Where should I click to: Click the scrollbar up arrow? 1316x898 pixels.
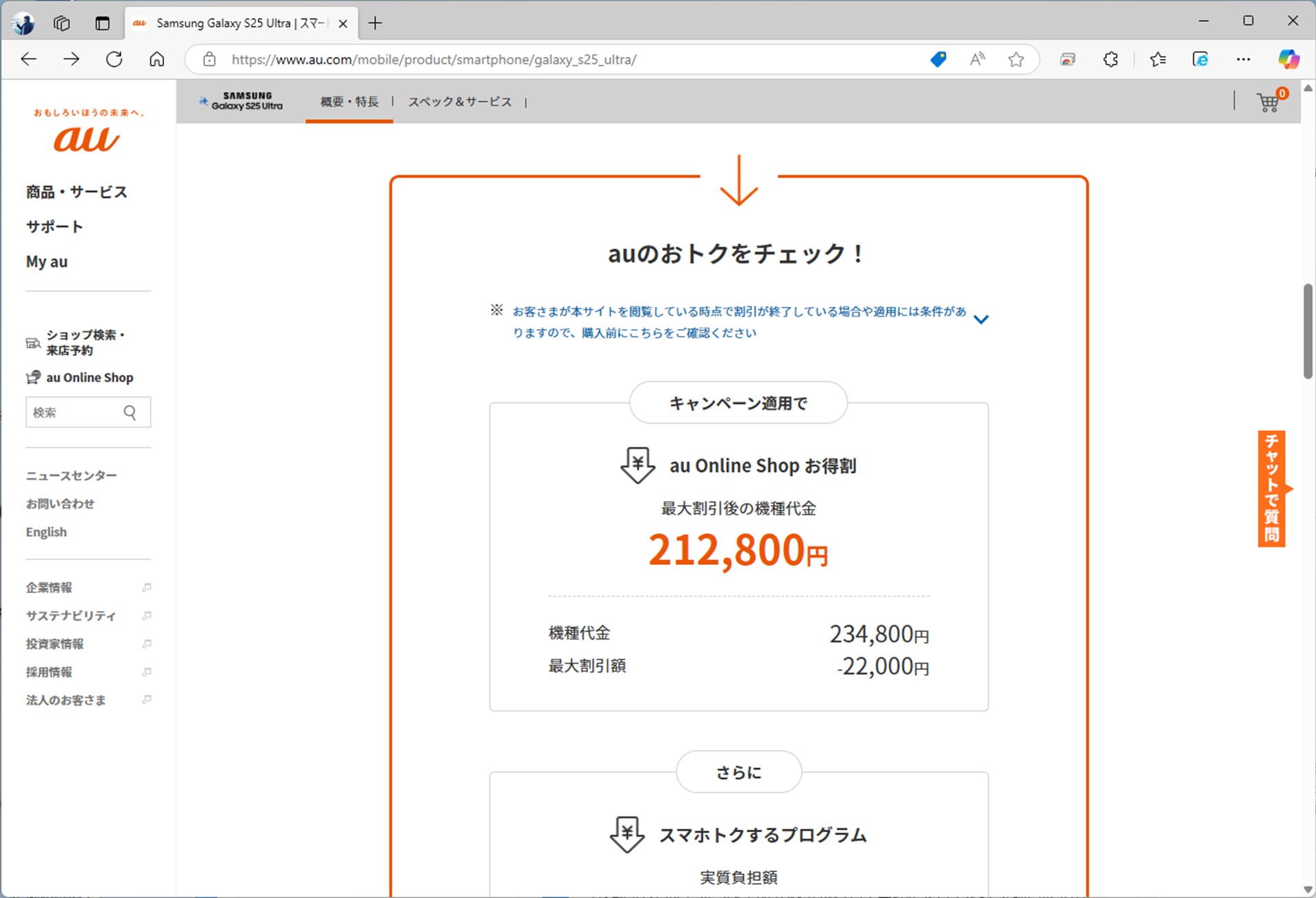click(1308, 87)
